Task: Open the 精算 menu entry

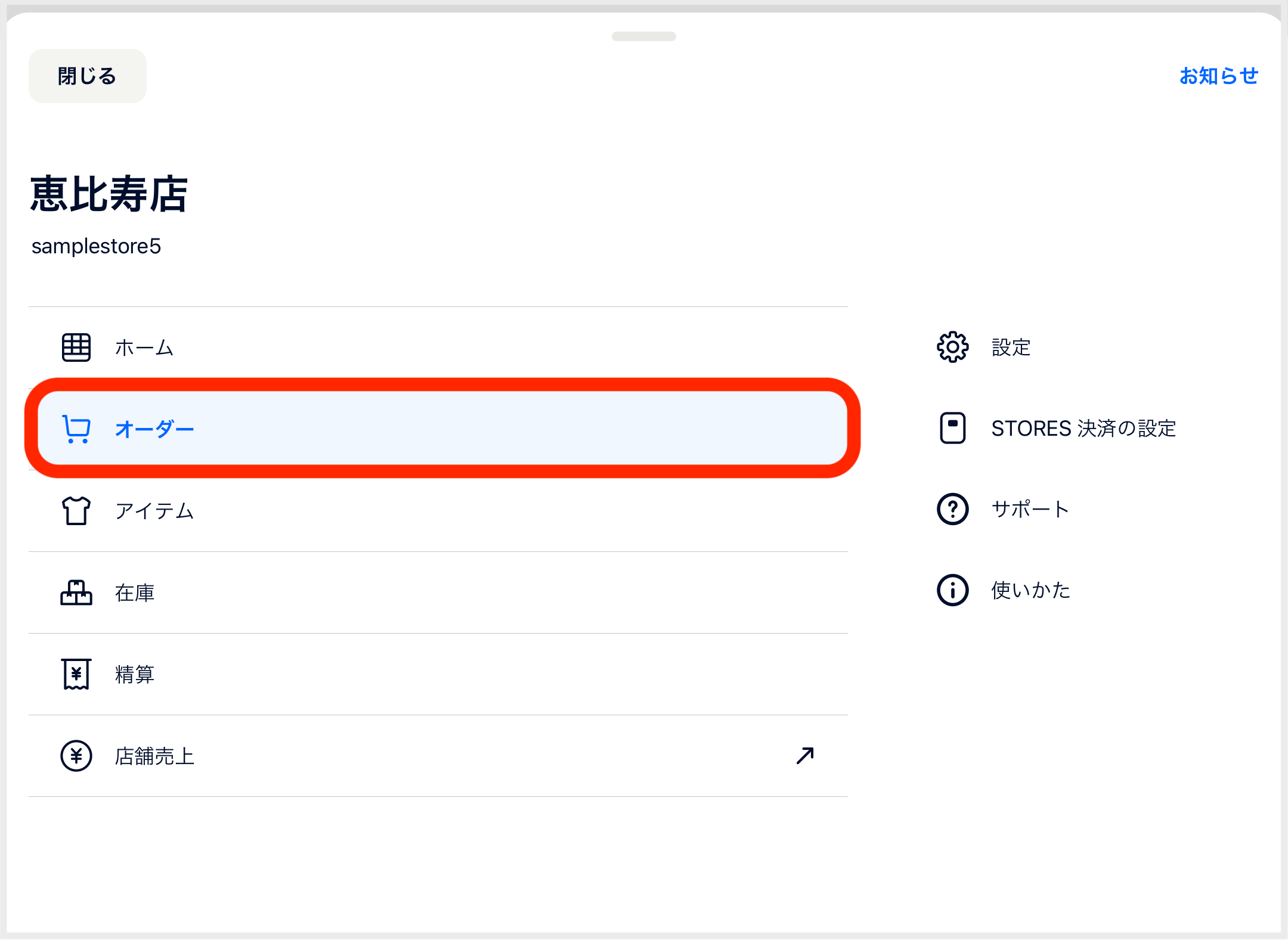Action: pyautogui.click(x=438, y=674)
